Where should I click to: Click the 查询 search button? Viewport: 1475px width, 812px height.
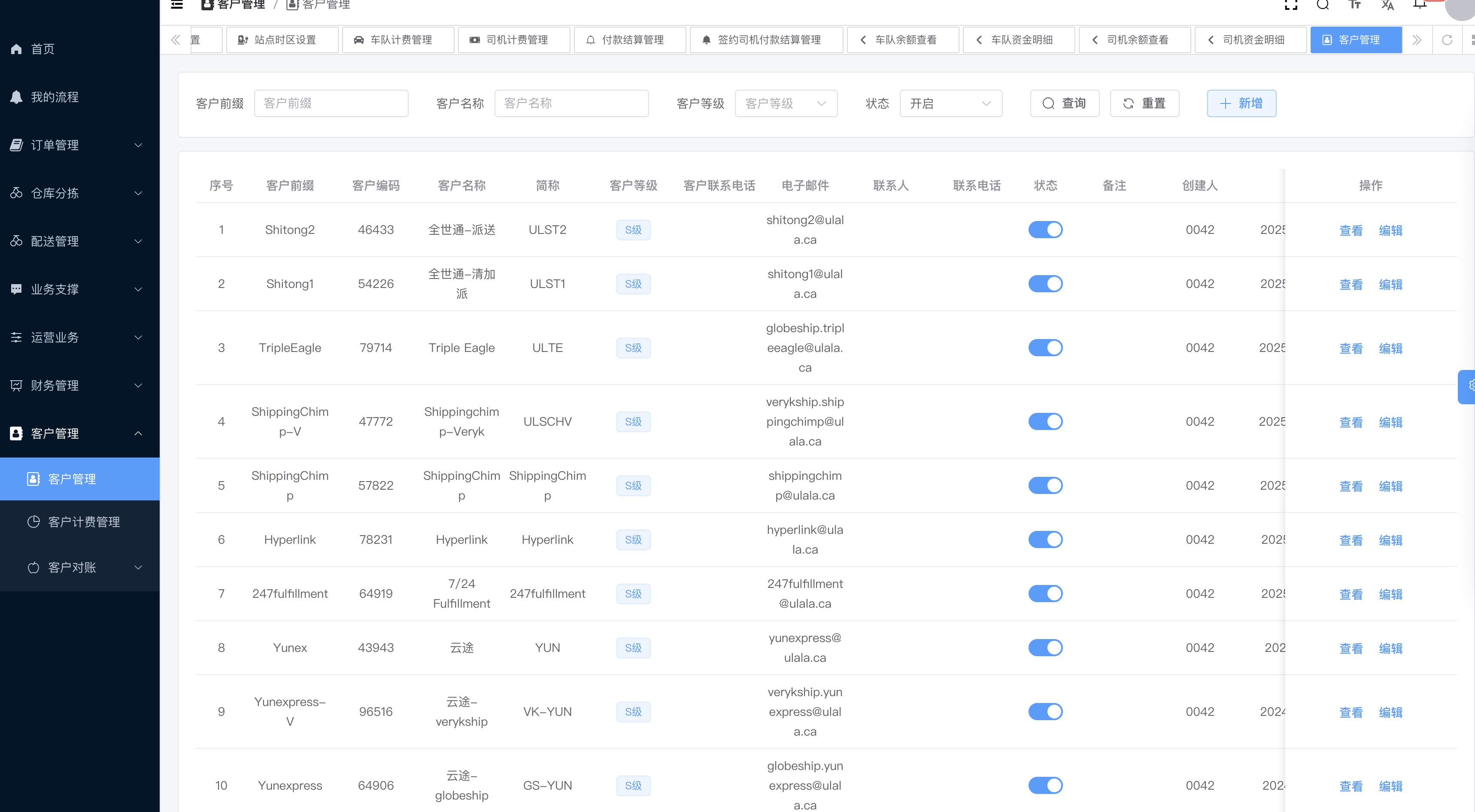click(1065, 104)
